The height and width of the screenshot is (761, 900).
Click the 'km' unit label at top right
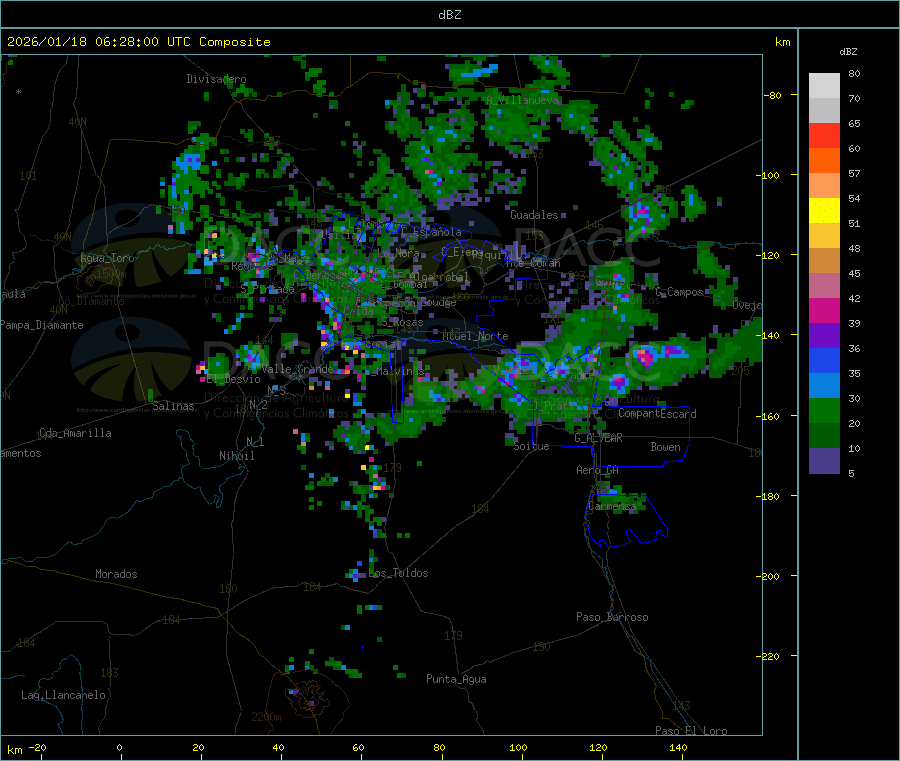pyautogui.click(x=782, y=42)
